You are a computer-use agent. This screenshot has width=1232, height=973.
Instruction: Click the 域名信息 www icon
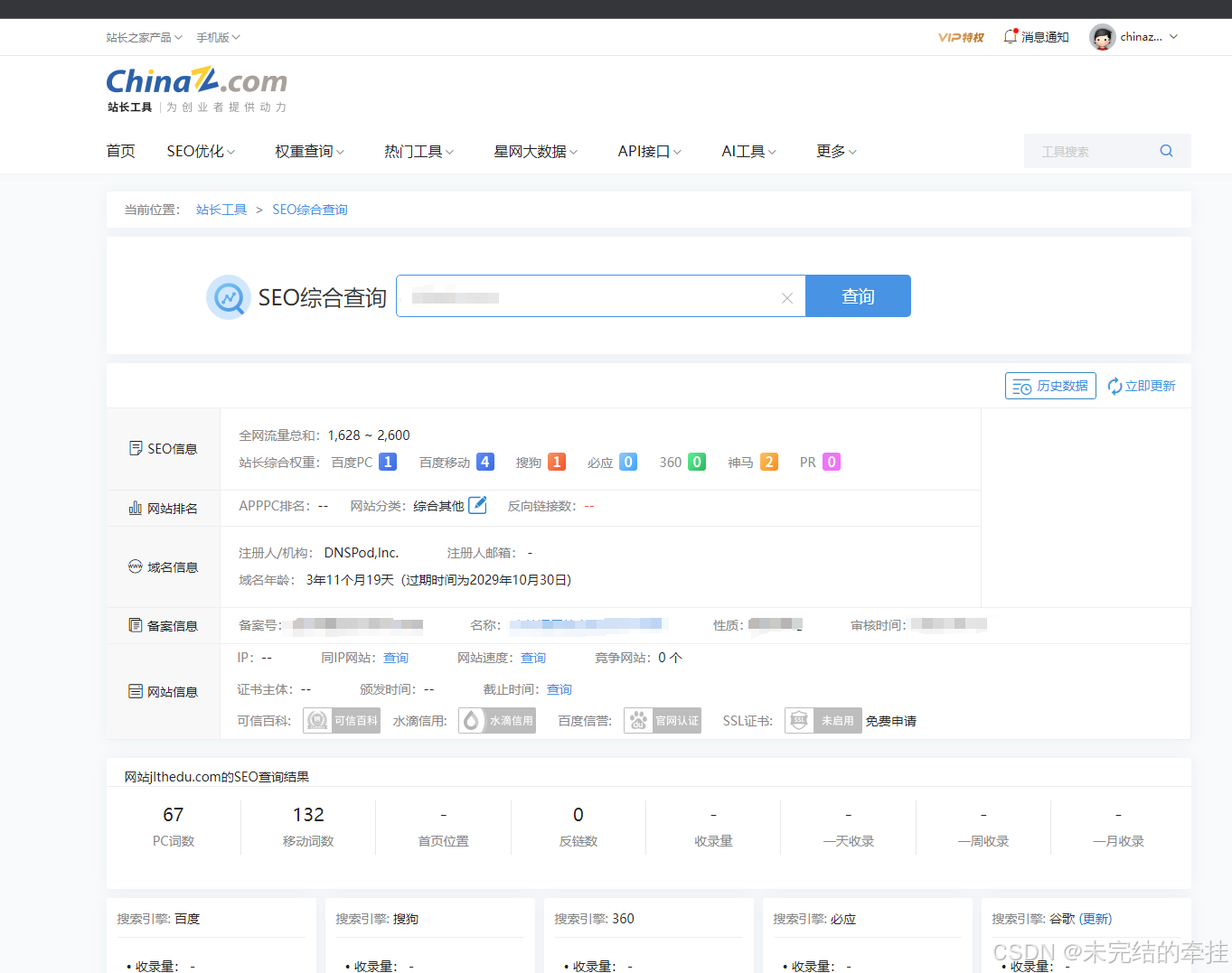click(x=136, y=566)
